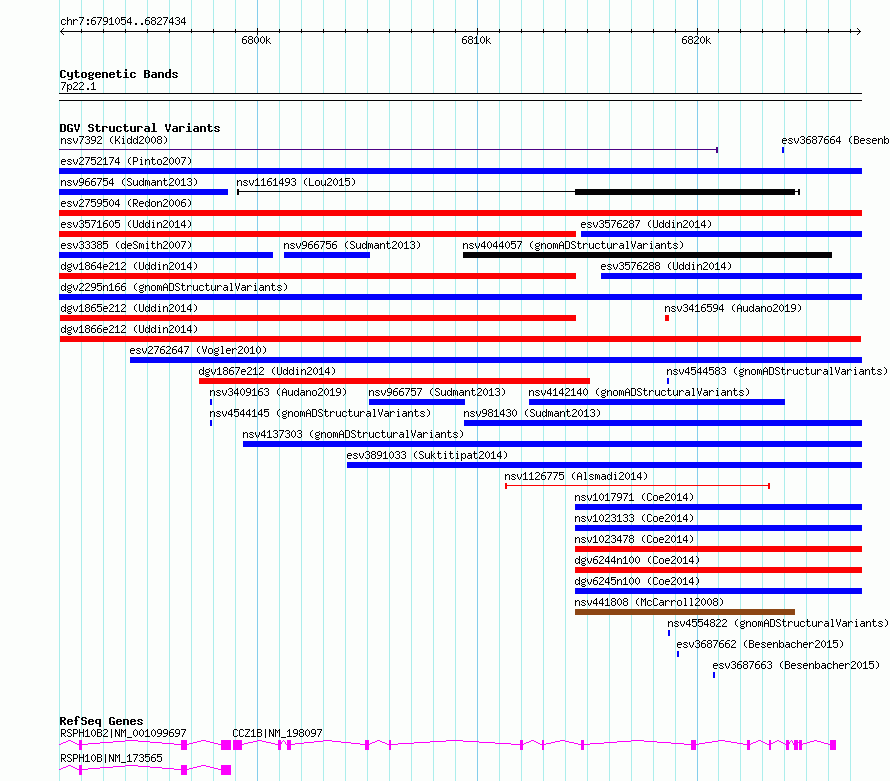Open the dgv6244n100 (Coe2014) label
Image resolution: width=890 pixels, height=781 pixels.
pos(637,560)
